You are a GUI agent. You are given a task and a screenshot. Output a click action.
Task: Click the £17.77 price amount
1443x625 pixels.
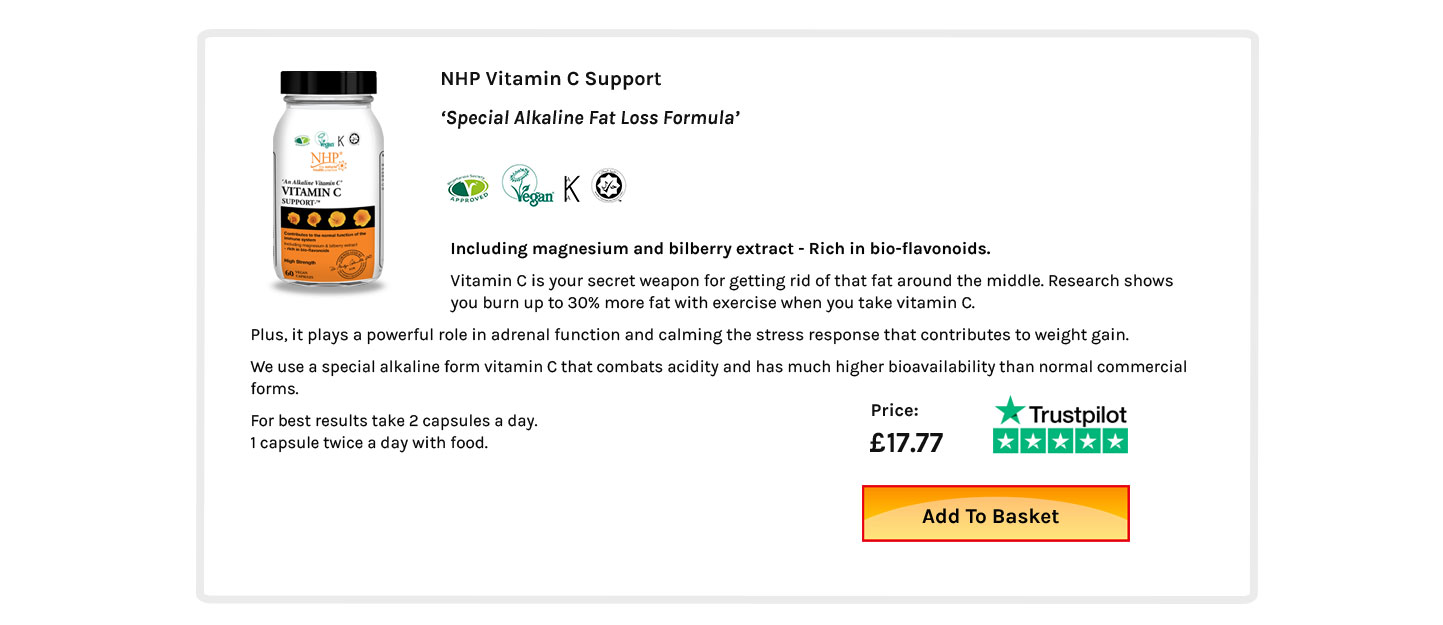coord(906,443)
